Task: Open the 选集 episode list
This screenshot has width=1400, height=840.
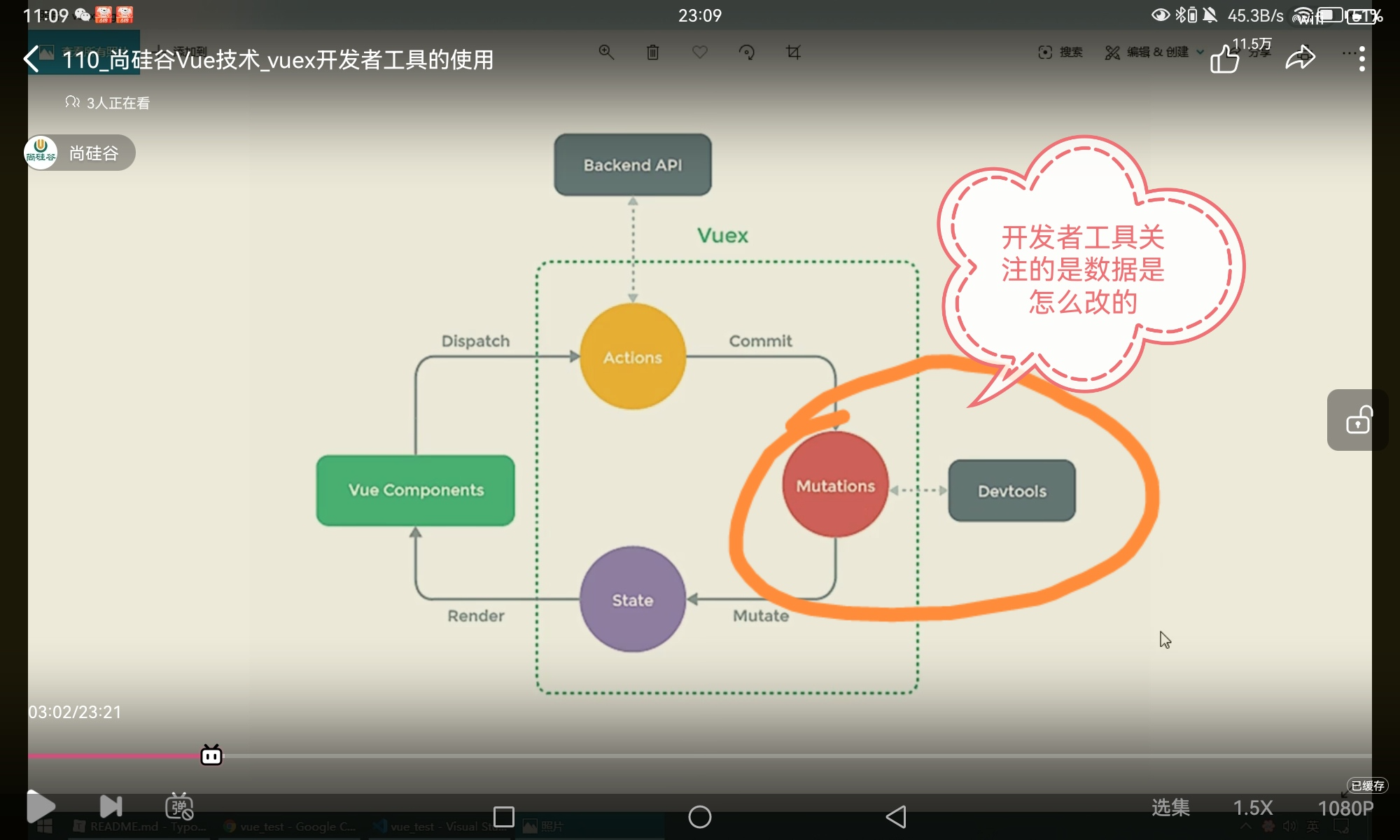Action: point(1170,808)
